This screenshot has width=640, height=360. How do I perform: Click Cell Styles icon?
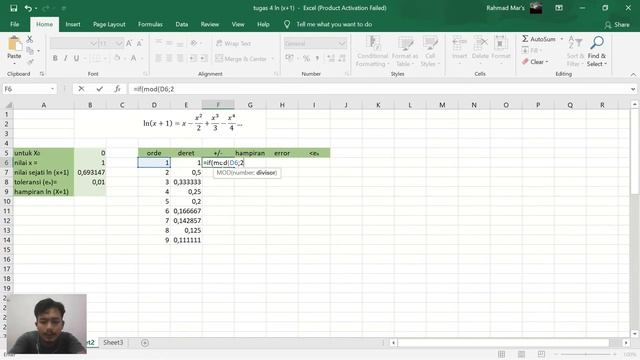coord(430,43)
